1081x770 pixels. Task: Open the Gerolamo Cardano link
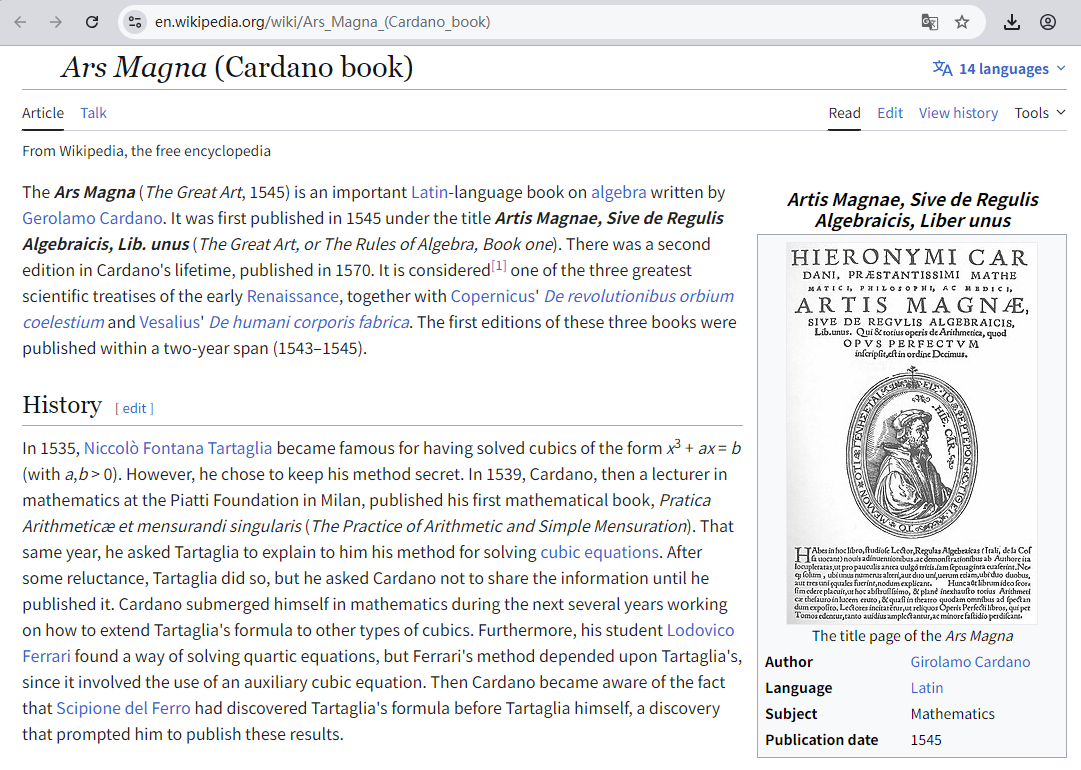92,219
